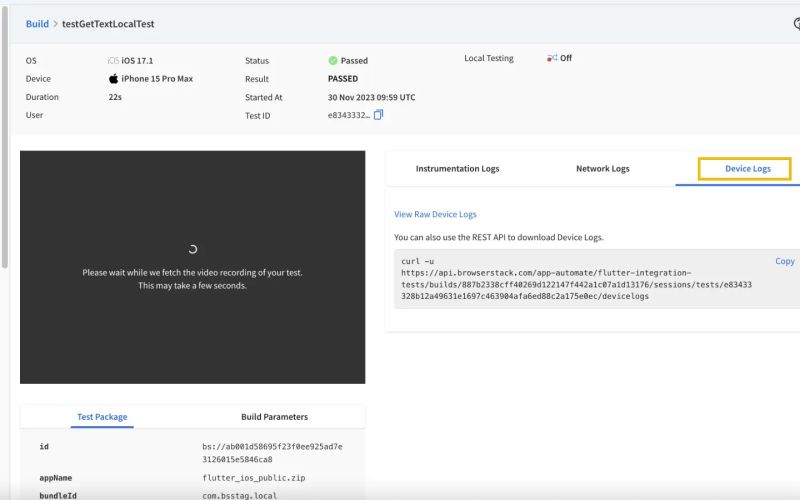Click the loading spinner icon in video
Image resolution: width=800 pixels, height=500 pixels.
click(x=192, y=249)
